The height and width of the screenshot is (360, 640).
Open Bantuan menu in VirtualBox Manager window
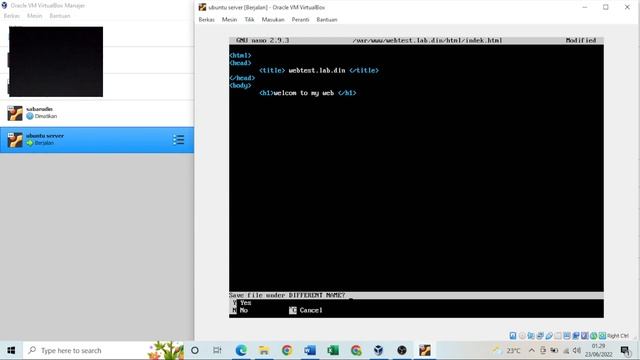click(x=60, y=16)
